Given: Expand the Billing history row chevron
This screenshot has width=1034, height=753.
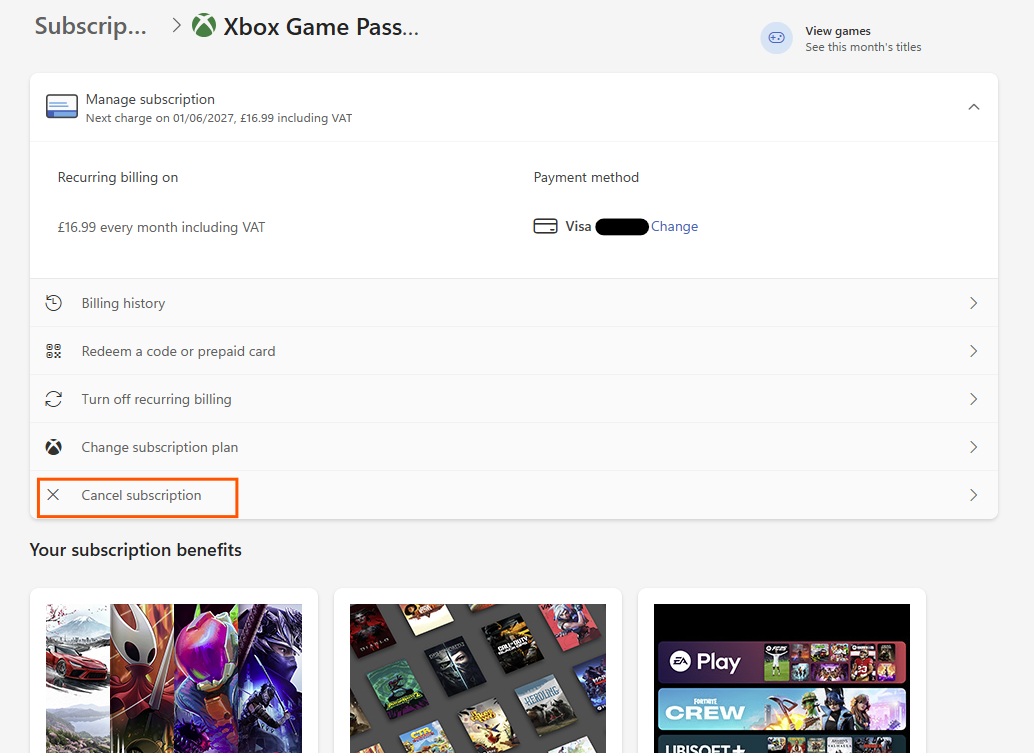Looking at the screenshot, I should tap(973, 303).
